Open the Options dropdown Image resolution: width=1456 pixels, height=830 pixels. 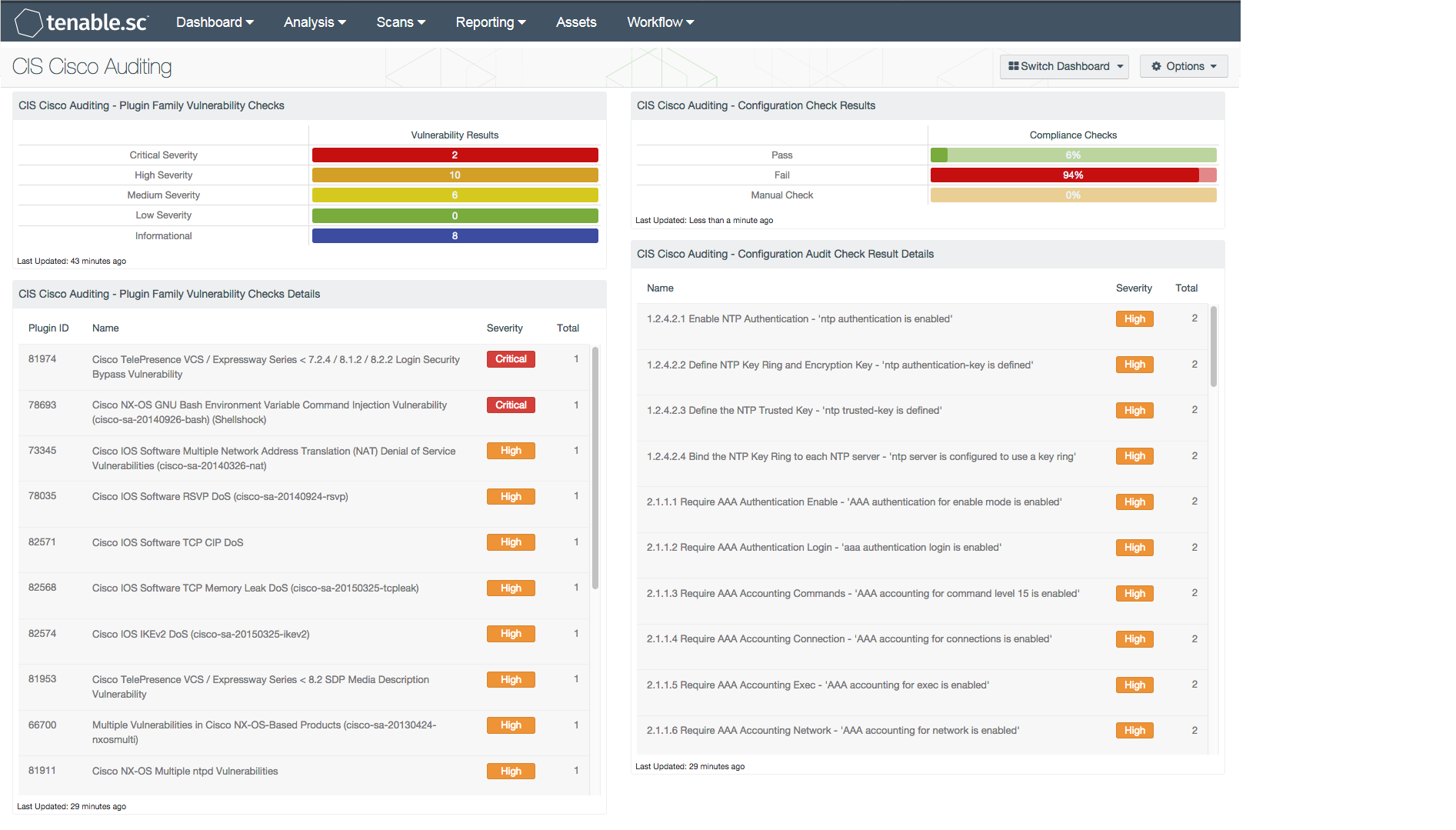pos(1184,66)
